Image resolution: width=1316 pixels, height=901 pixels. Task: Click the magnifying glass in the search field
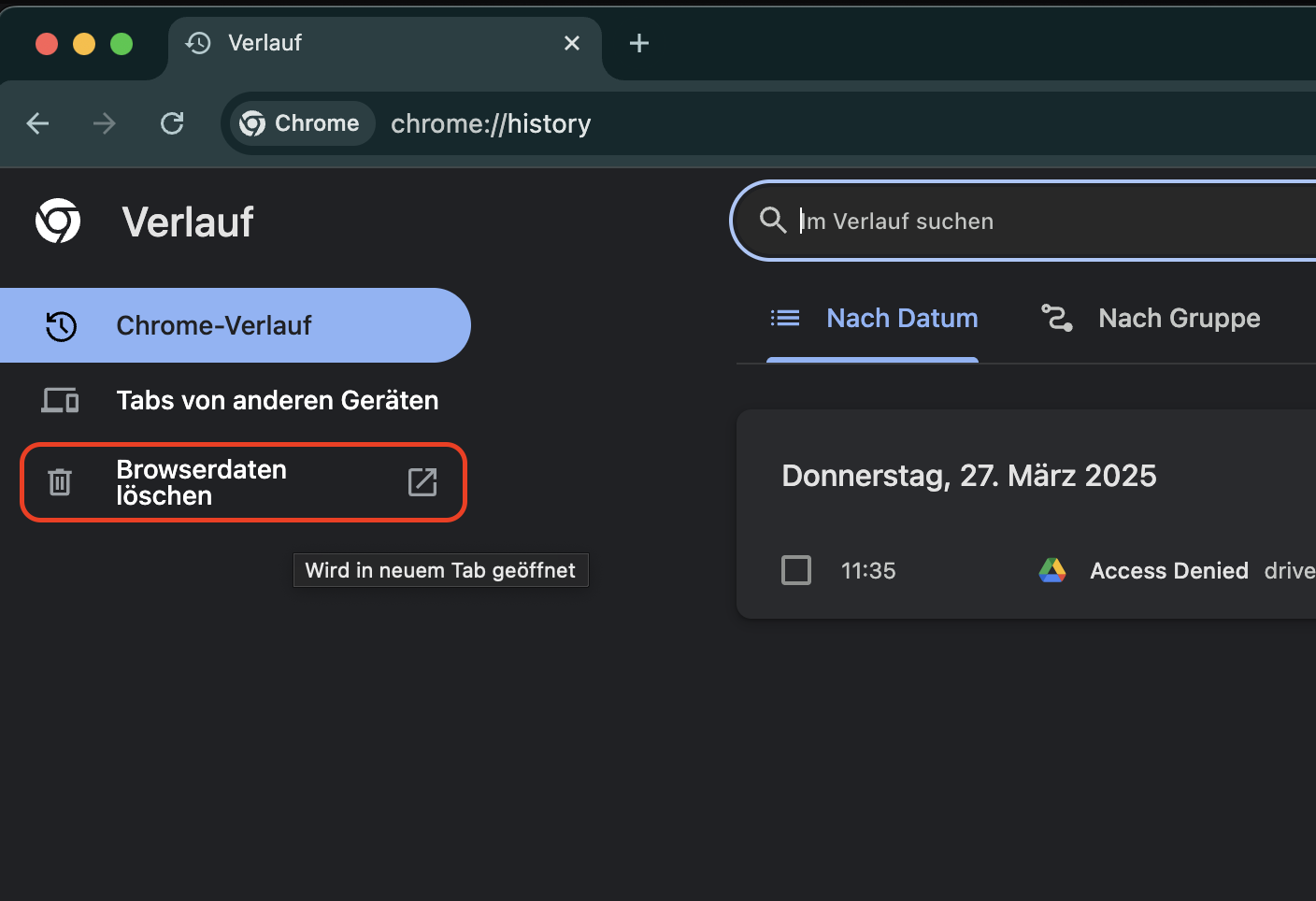772,221
